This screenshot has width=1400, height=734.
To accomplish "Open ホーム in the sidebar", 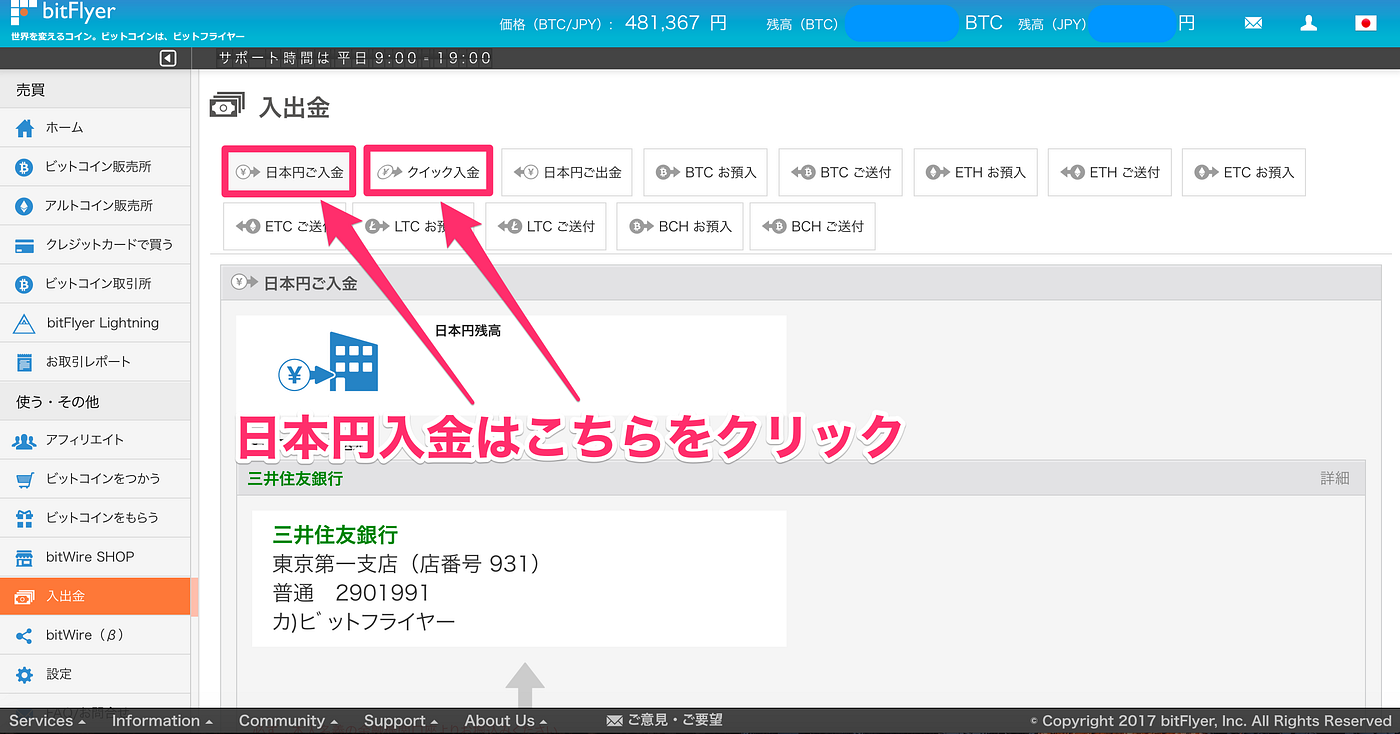I will 95,128.
